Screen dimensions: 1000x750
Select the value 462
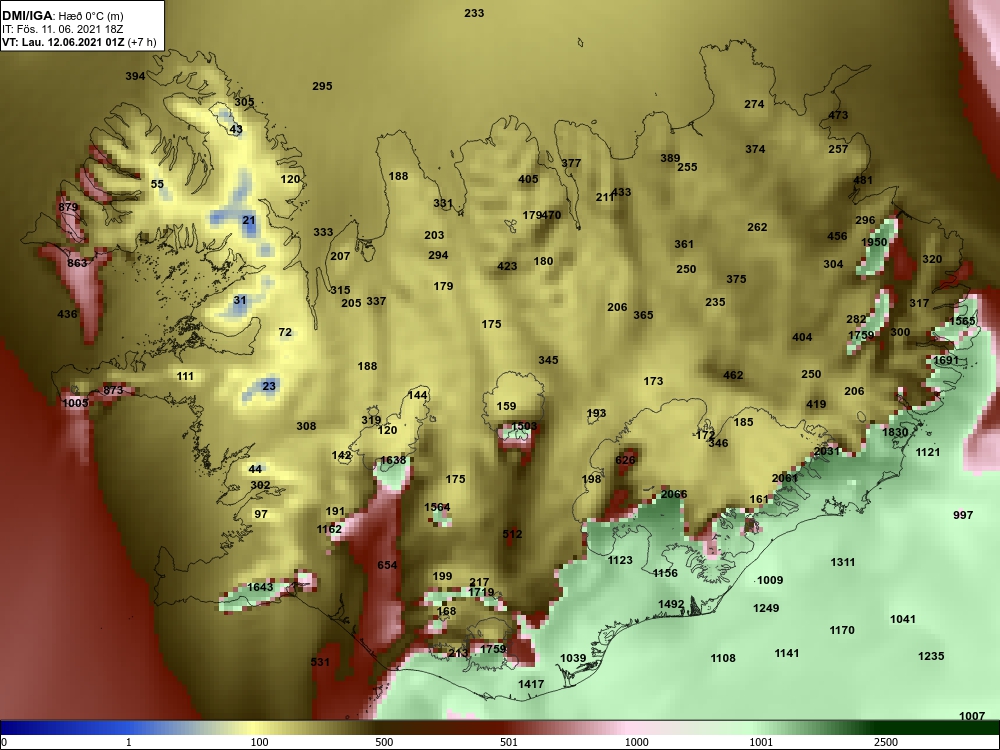point(733,375)
